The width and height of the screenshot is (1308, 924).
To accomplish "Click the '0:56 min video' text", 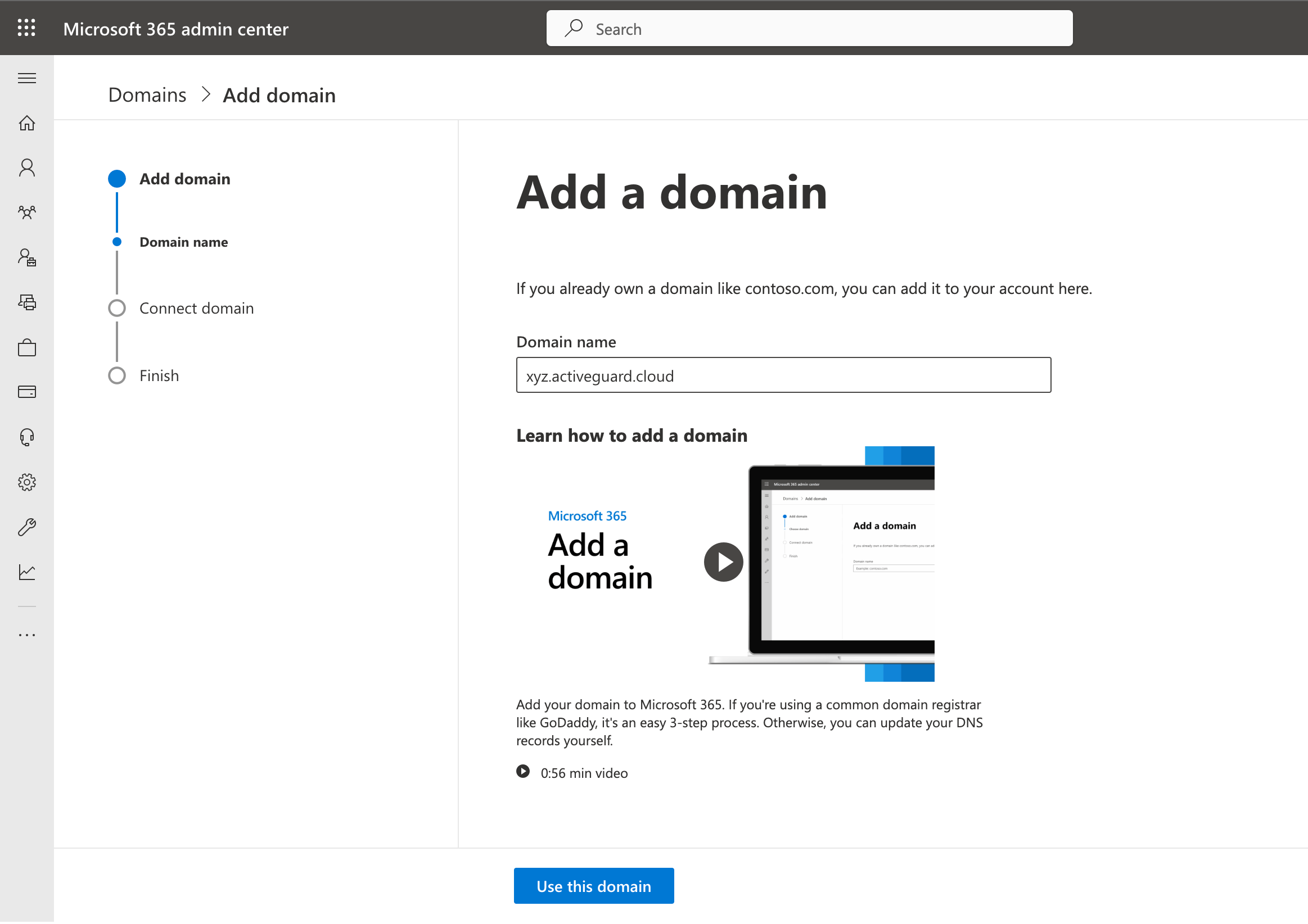I will pos(584,774).
